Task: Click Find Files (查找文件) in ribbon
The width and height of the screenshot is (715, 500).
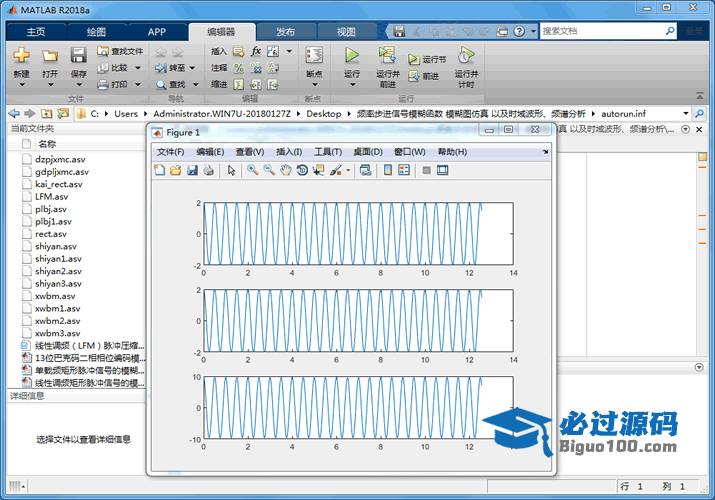Action: 120,51
